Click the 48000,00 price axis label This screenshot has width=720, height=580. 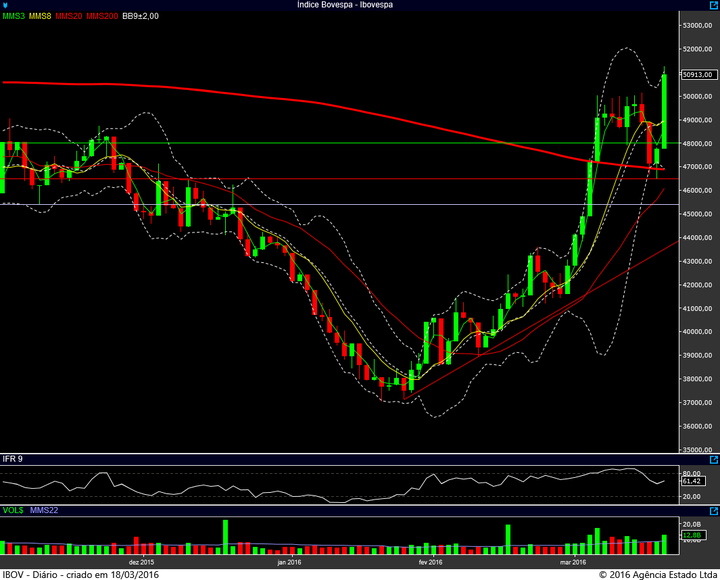click(x=698, y=144)
